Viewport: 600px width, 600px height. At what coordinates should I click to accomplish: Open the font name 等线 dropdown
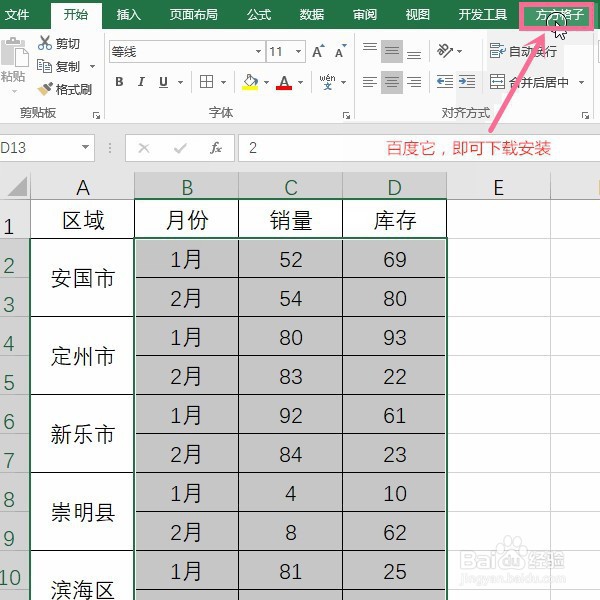[259, 51]
